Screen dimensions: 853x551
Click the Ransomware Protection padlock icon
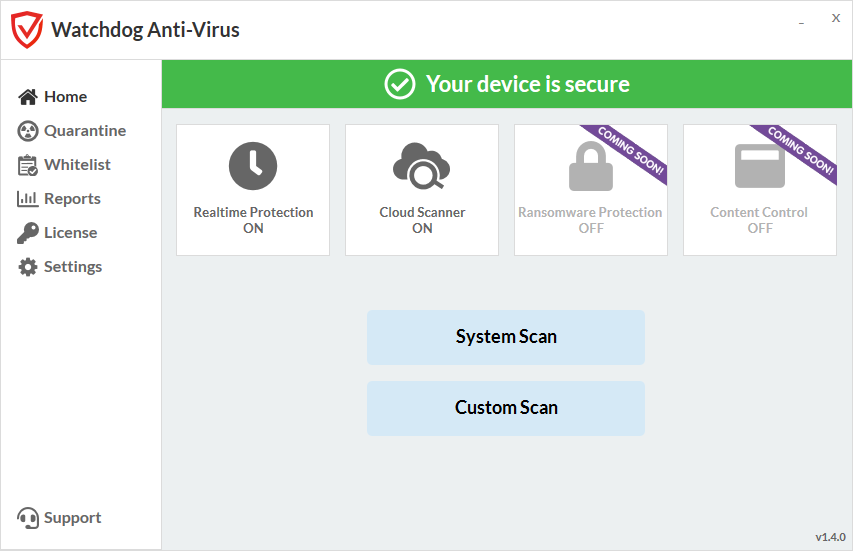pos(591,166)
